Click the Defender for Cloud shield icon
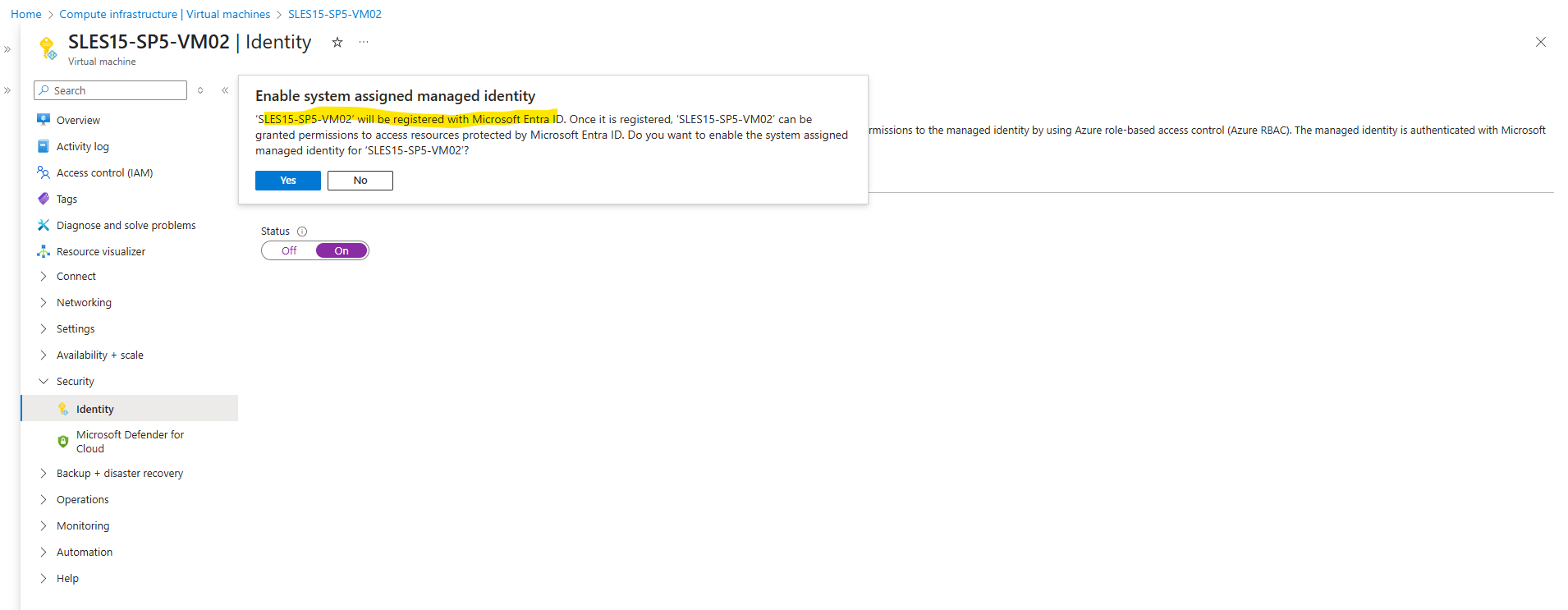Image resolution: width=1568 pixels, height=610 pixels. pos(63,442)
